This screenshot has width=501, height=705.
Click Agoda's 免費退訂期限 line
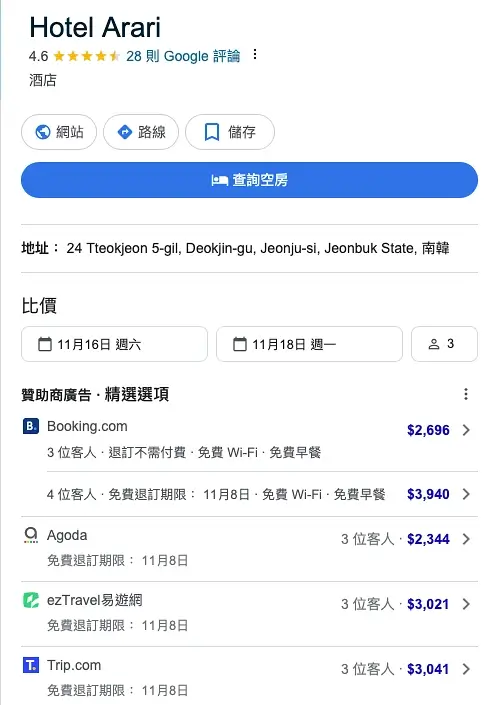pyautogui.click(x=117, y=561)
